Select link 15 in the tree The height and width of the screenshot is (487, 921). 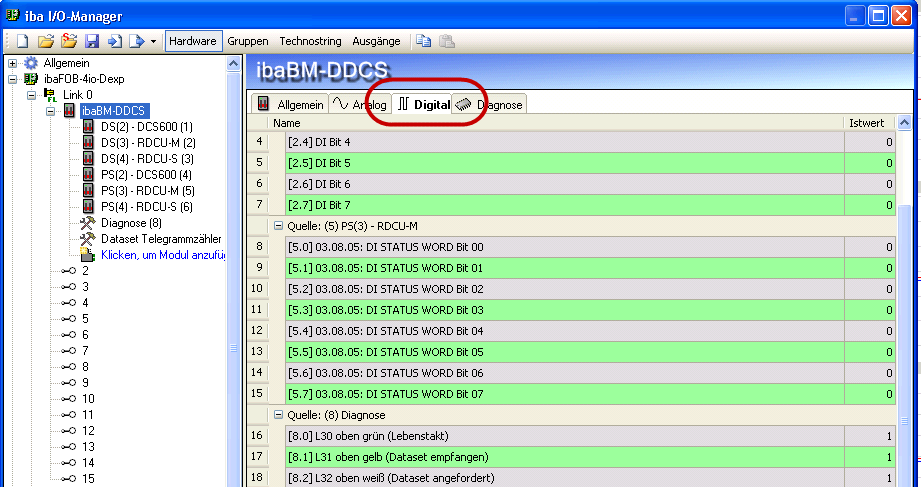pyautogui.click(x=88, y=479)
